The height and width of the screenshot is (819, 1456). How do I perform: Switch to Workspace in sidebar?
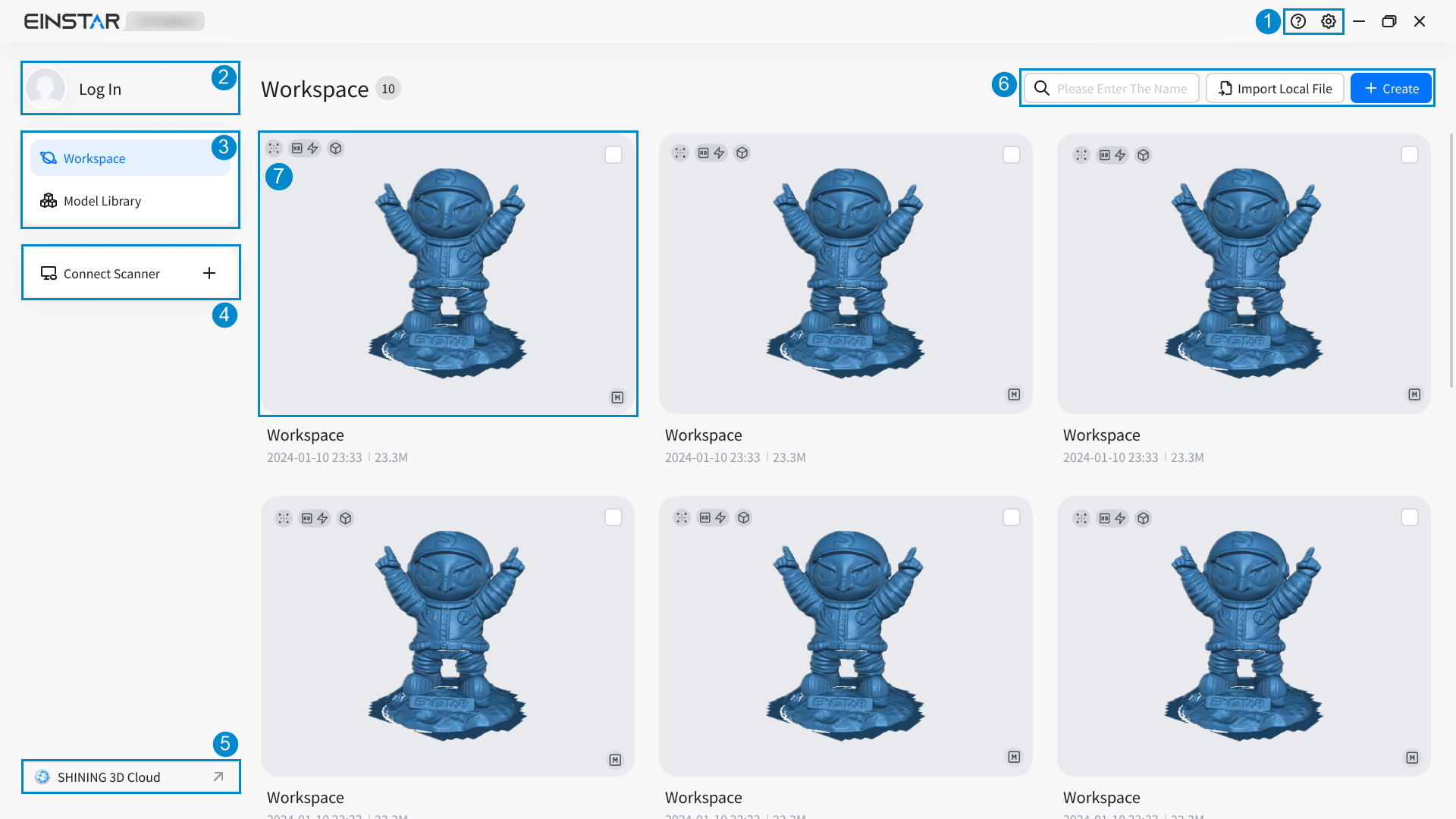[94, 158]
